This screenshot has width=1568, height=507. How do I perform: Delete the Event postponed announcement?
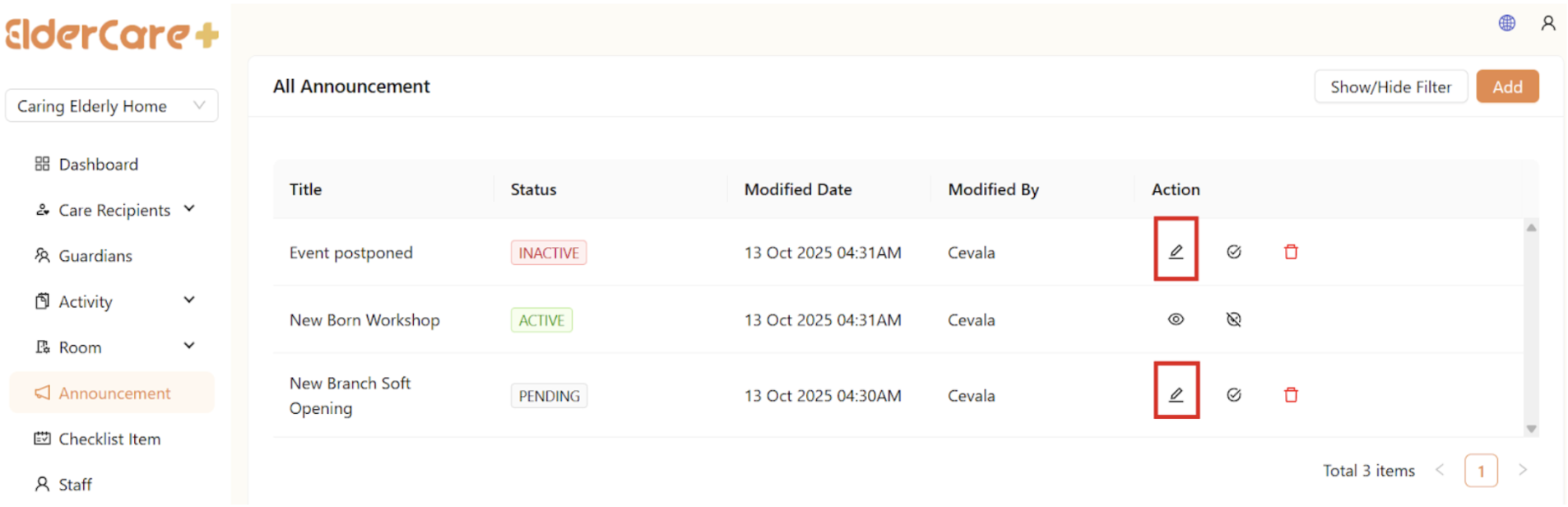click(x=1291, y=252)
